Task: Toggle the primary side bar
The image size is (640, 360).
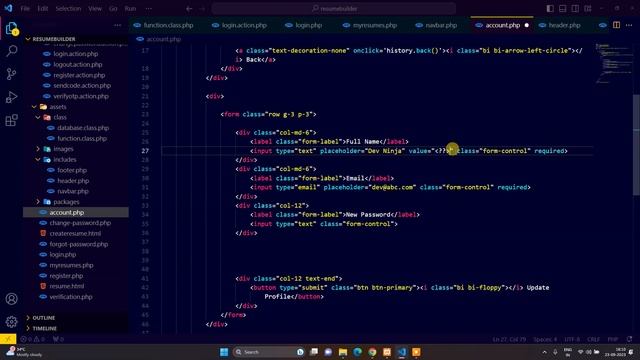Action: pyautogui.click(x=550, y=9)
